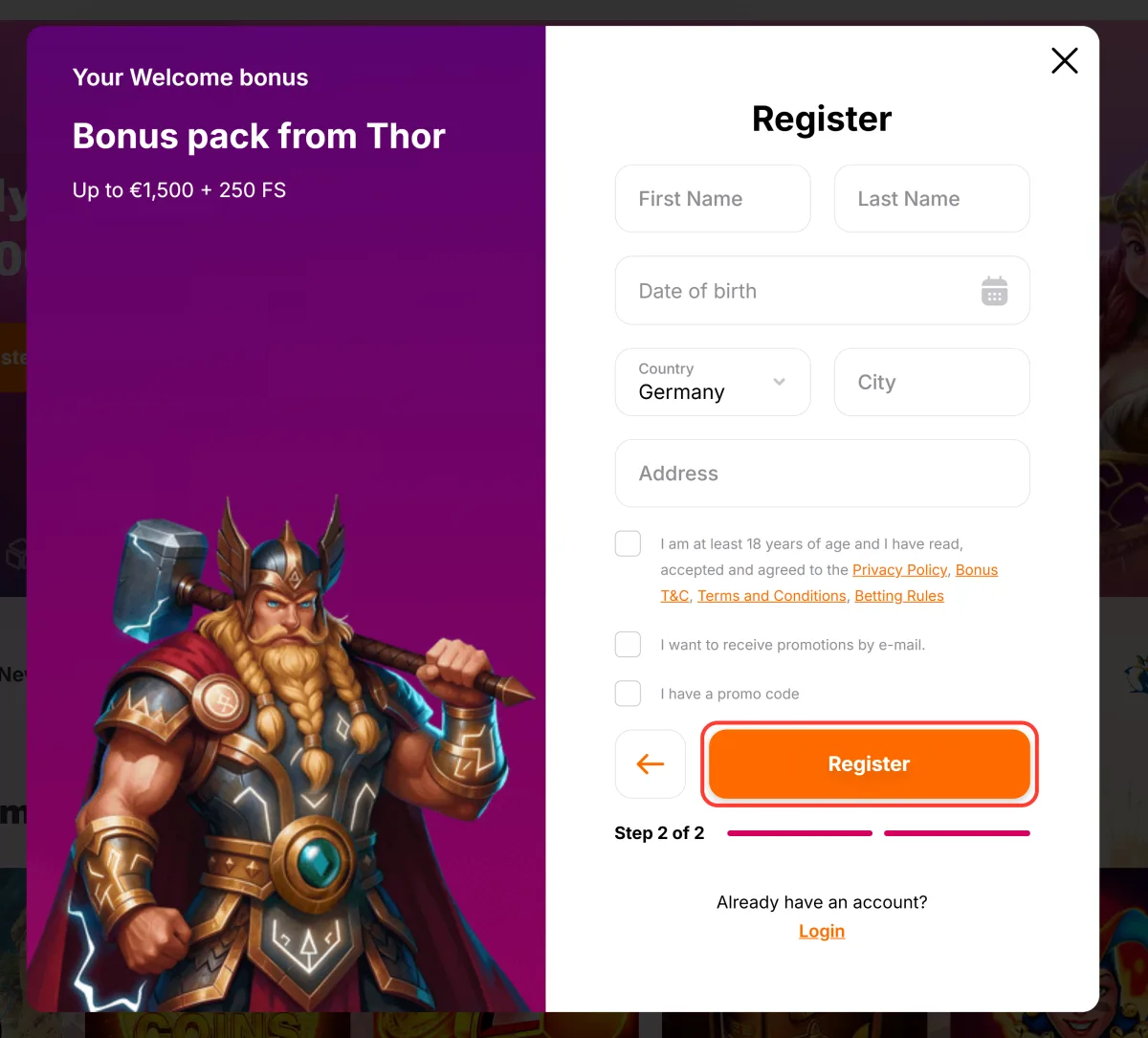Viewport: 1148px width, 1038px height.
Task: Close the Register dialog with X
Action: (1065, 61)
